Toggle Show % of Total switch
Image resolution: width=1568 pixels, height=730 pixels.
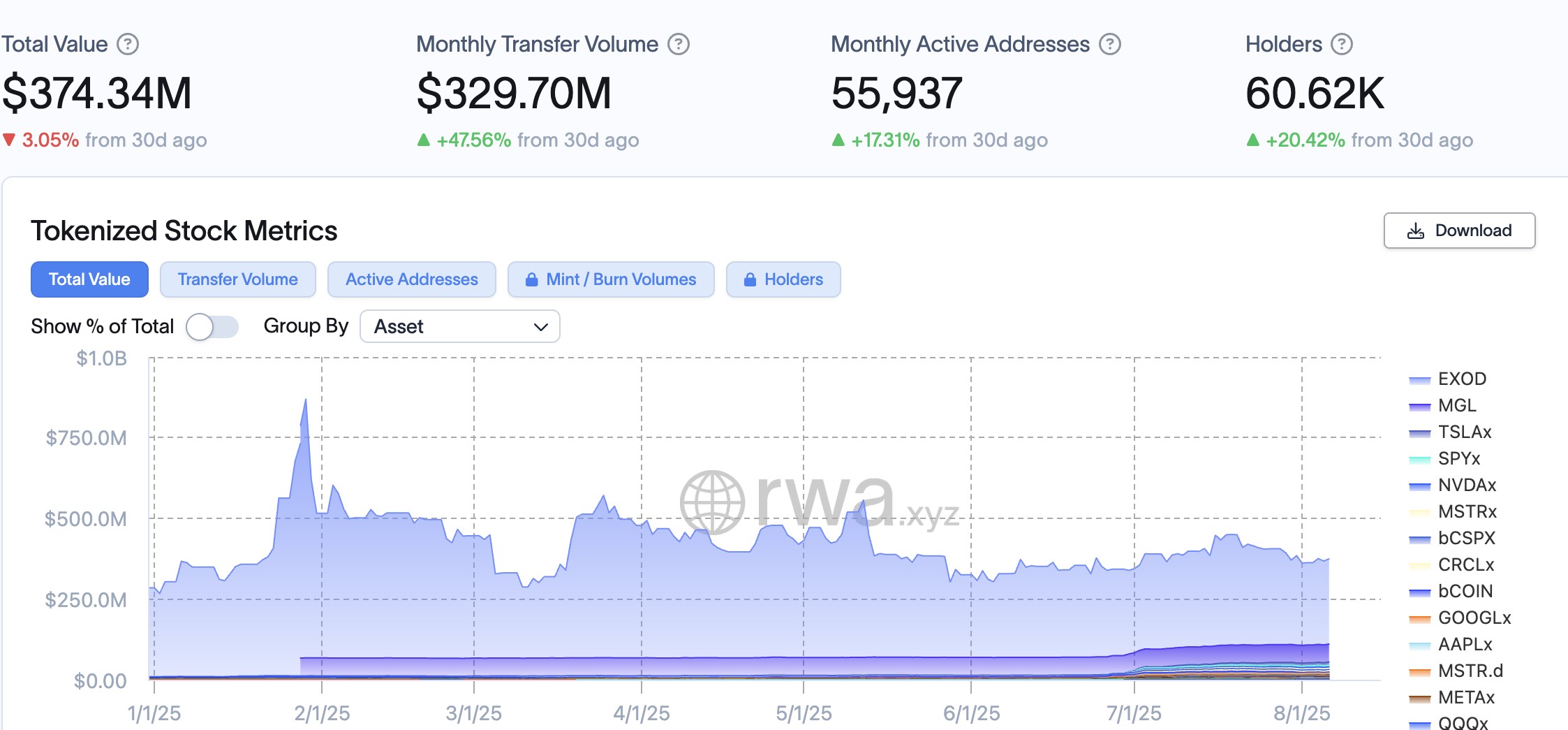coord(212,326)
